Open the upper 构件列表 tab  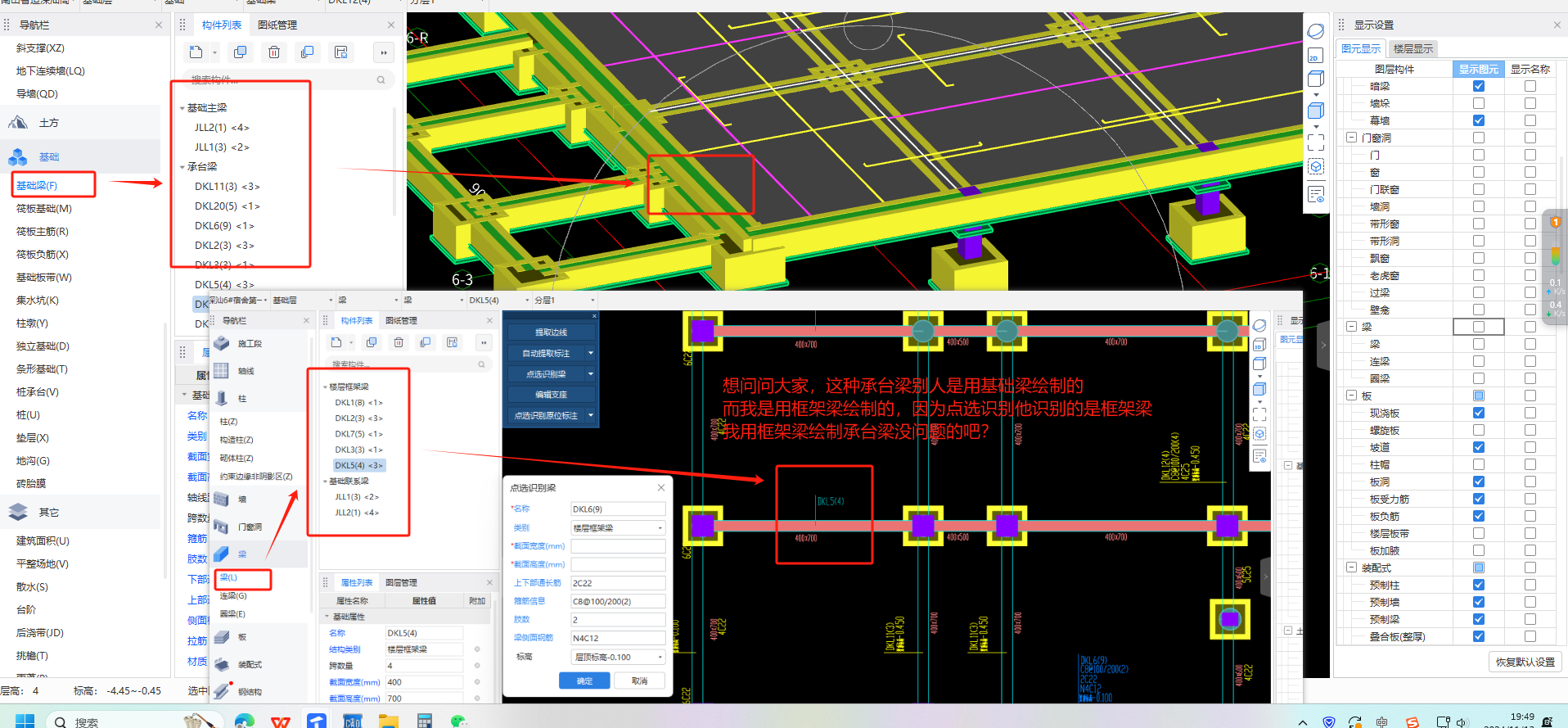[x=222, y=25]
